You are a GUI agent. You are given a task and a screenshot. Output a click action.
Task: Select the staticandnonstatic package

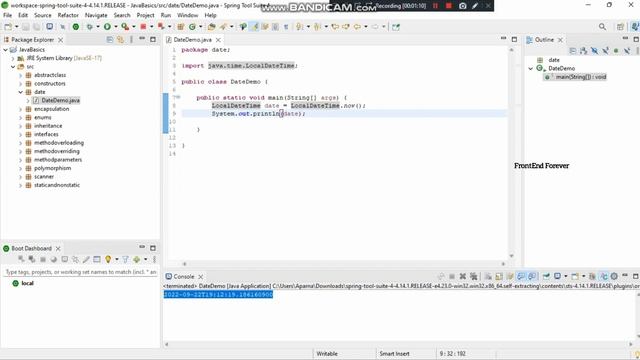pyautogui.click(x=57, y=185)
